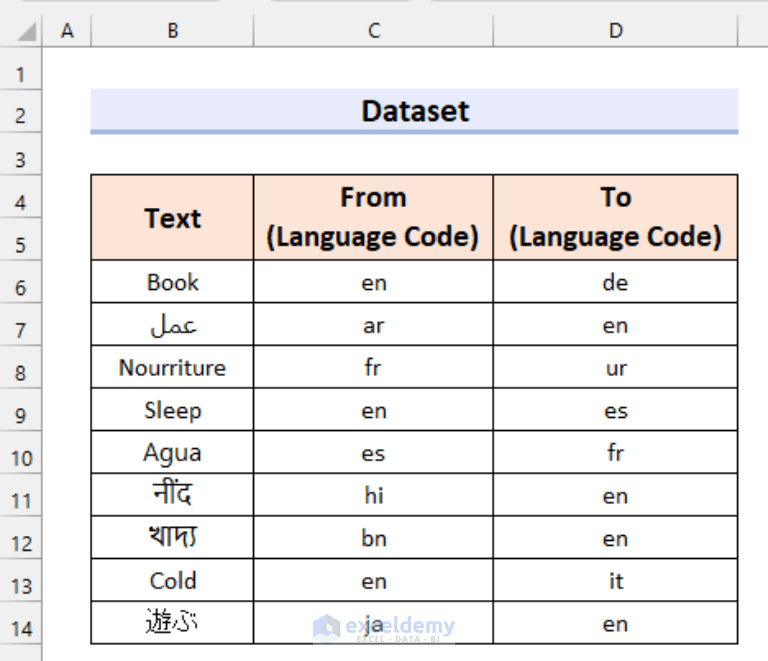
Task: Click the 'es' From code in Agua row
Action: click(x=373, y=452)
